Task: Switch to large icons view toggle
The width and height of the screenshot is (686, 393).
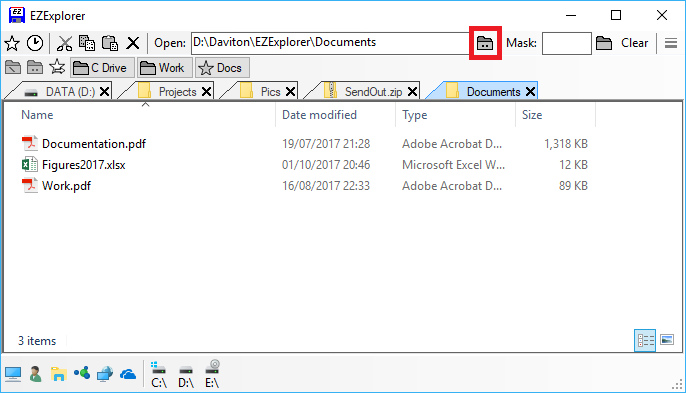Action: [667, 340]
